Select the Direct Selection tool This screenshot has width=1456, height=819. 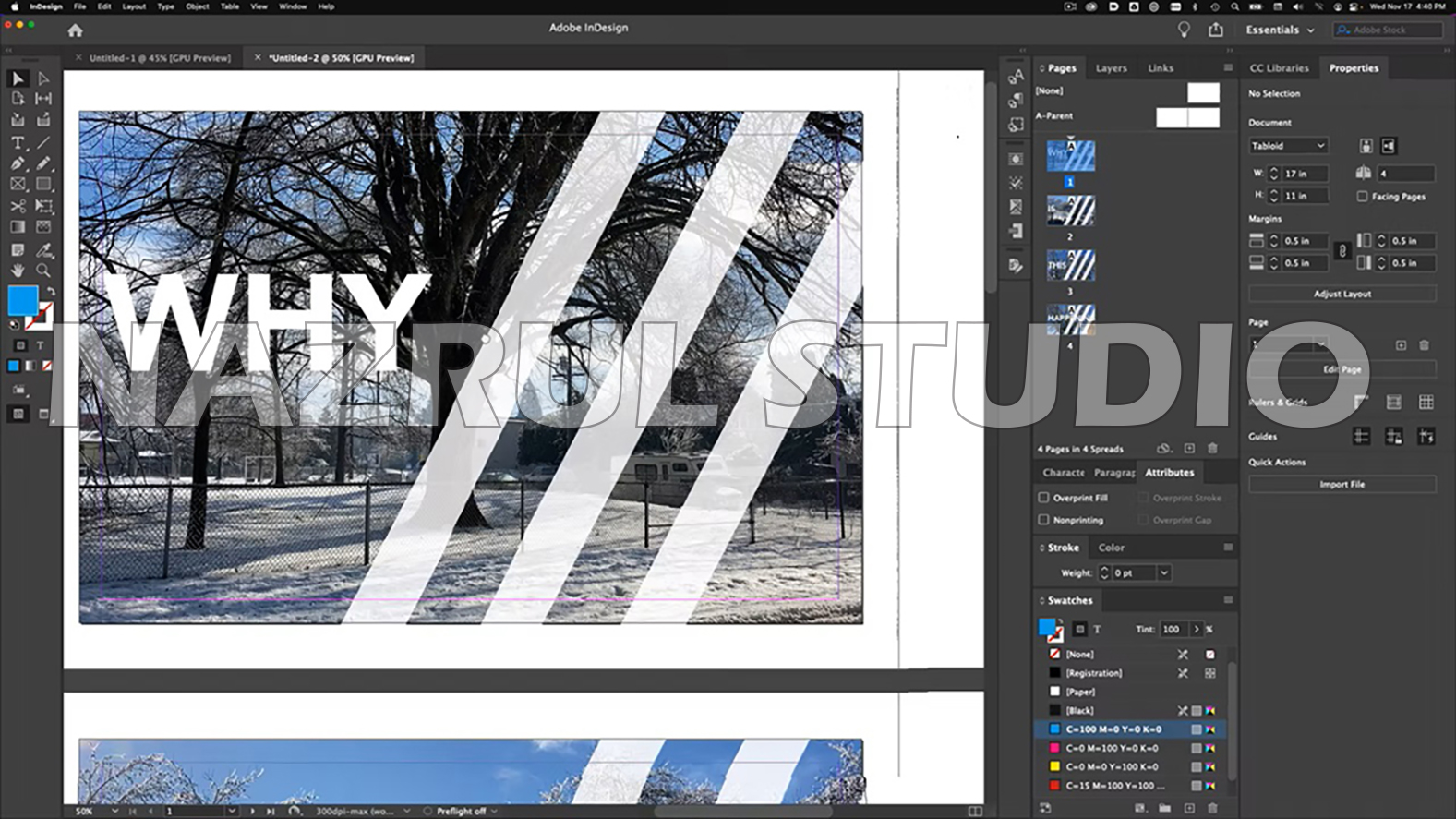[x=43, y=78]
